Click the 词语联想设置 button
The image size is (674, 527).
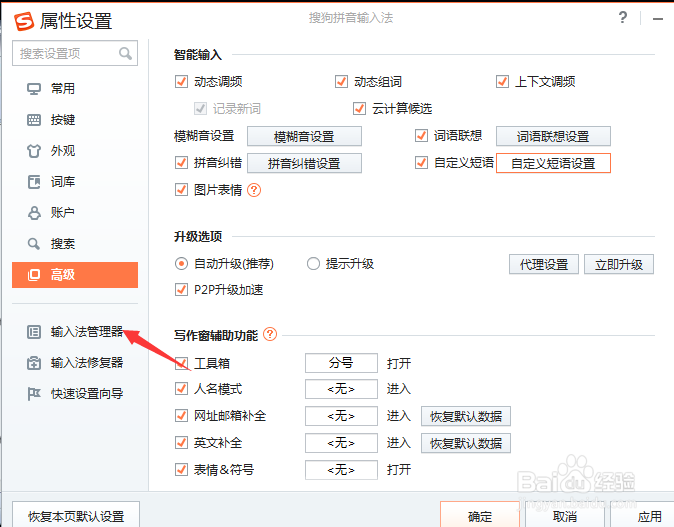(x=553, y=136)
